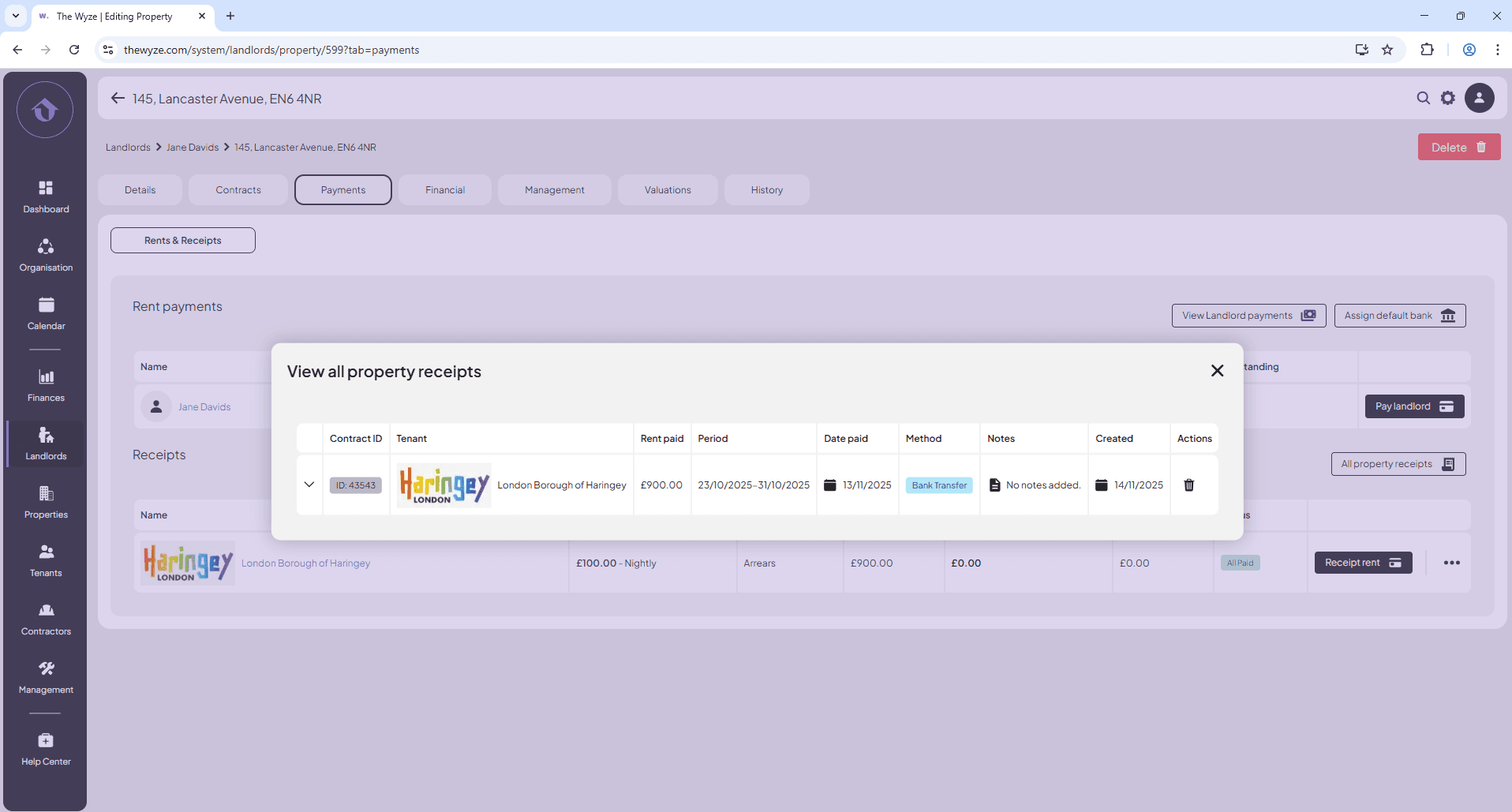Open the settings gear in header

[x=1448, y=98]
